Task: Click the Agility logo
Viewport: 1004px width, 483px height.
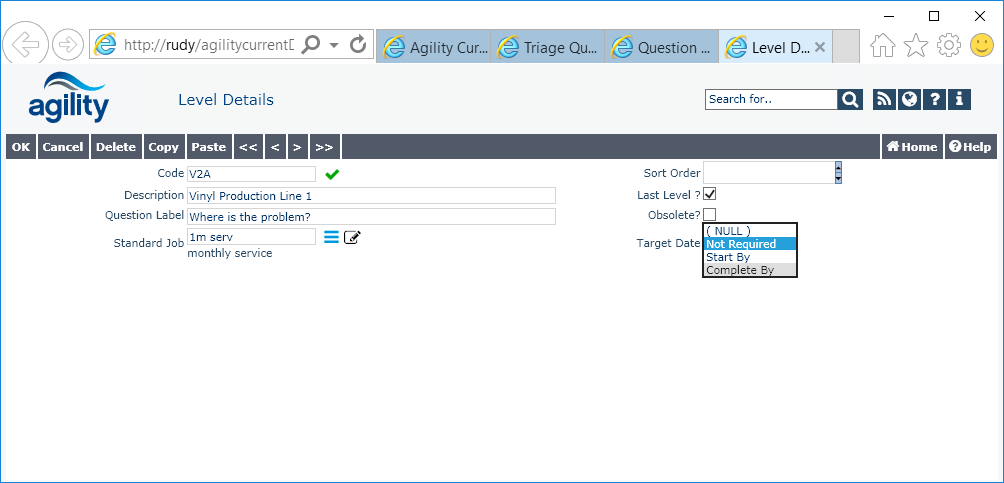Action: click(68, 97)
